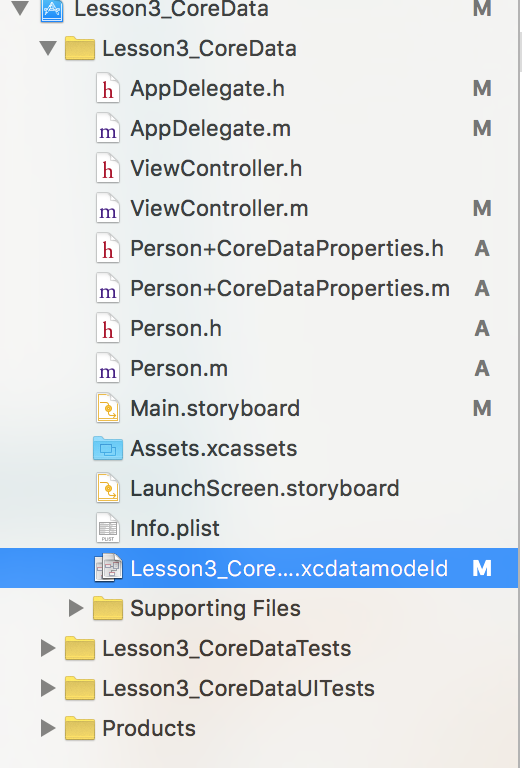This screenshot has width=522, height=768.
Task: Expand the Products group
Action: 47,728
